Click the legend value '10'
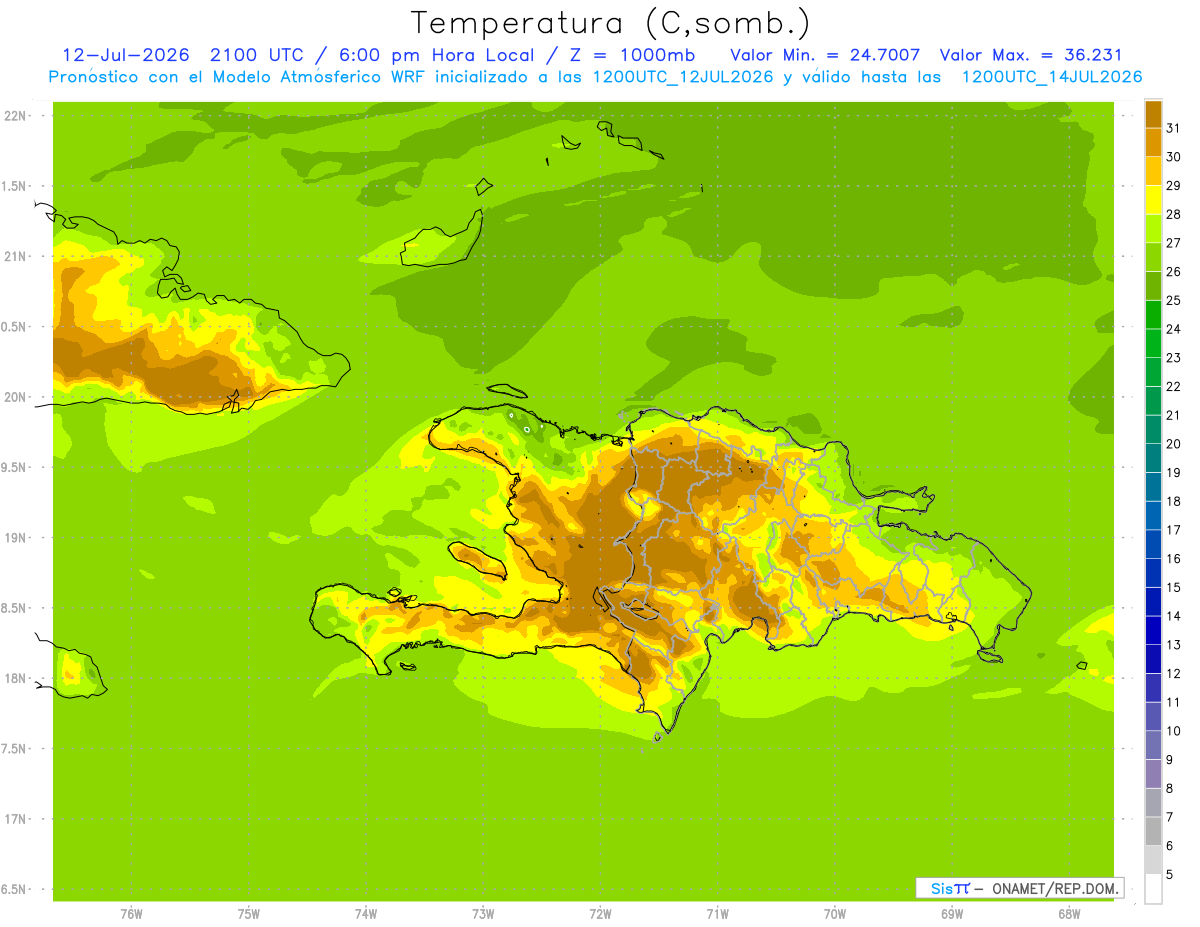 tap(1174, 731)
